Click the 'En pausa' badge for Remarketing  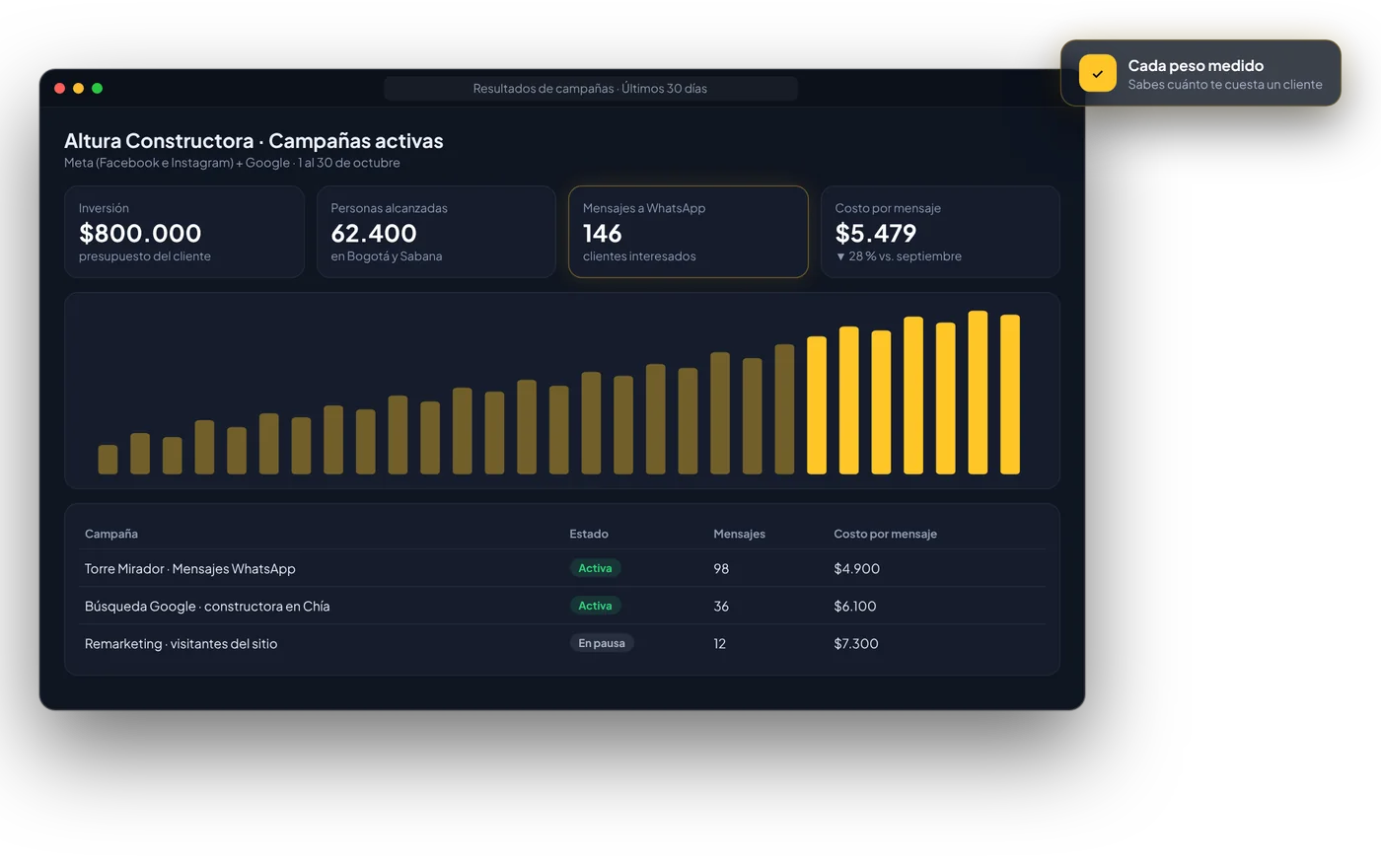pyautogui.click(x=602, y=643)
